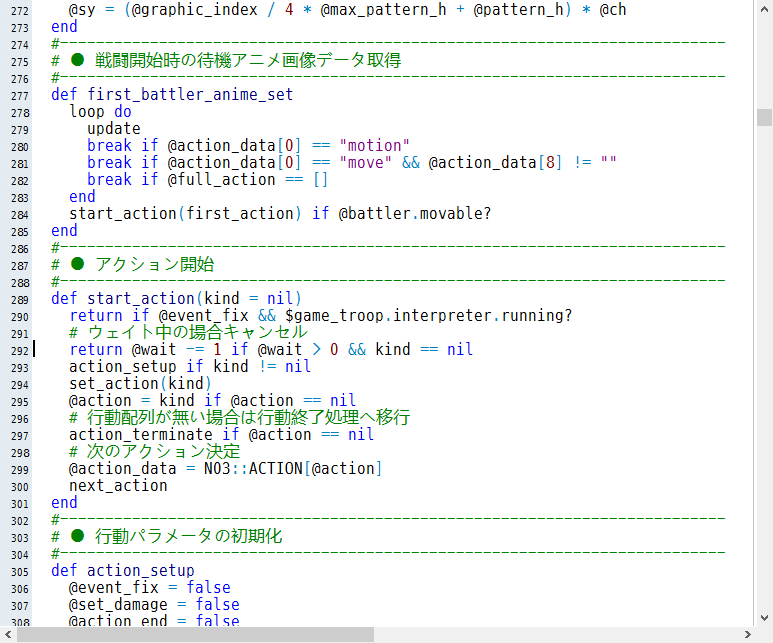Click 'action_terminate' on line 297
The image size is (773, 643).
(141, 434)
